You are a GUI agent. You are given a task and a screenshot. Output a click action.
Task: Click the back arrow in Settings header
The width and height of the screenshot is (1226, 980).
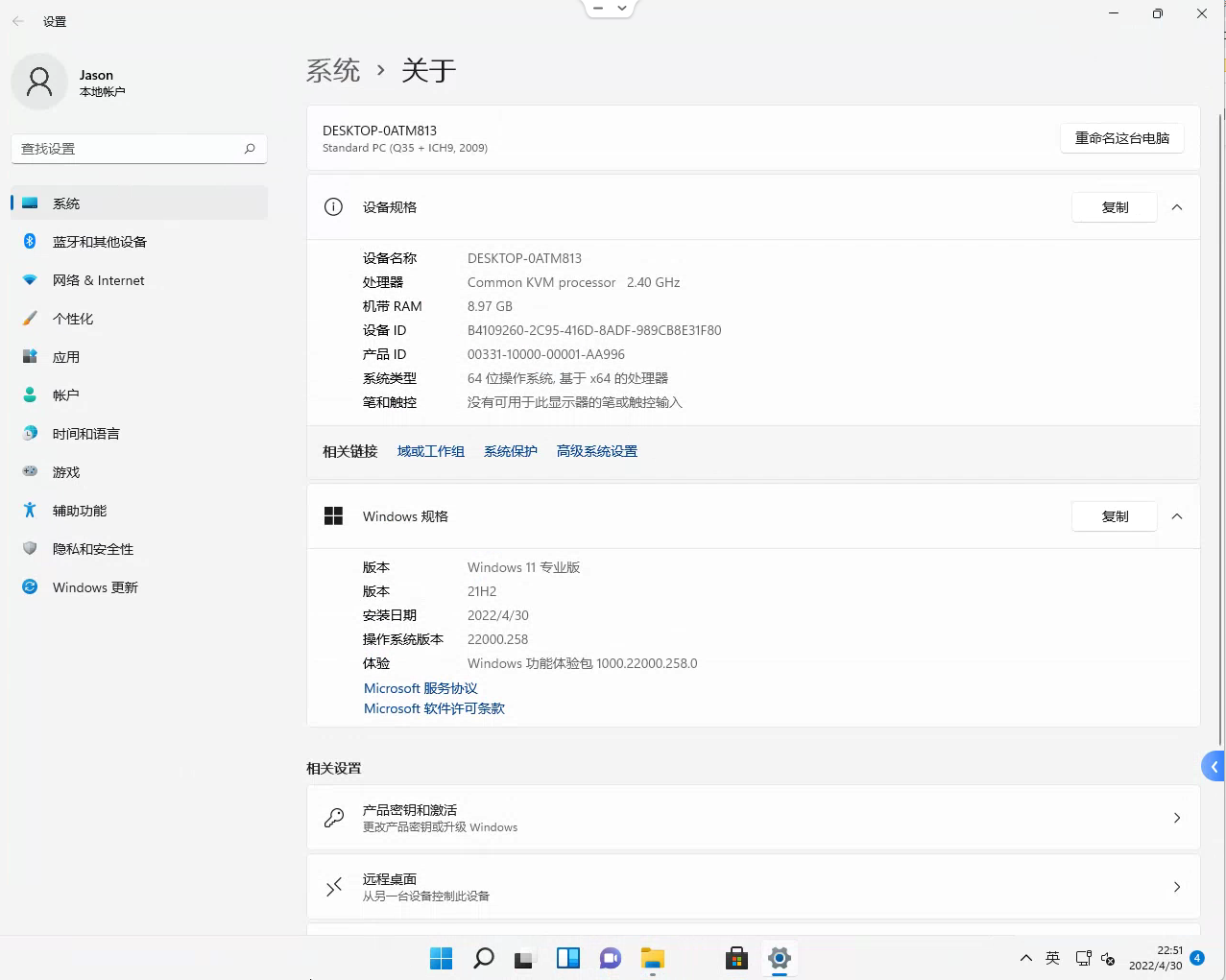pyautogui.click(x=18, y=21)
